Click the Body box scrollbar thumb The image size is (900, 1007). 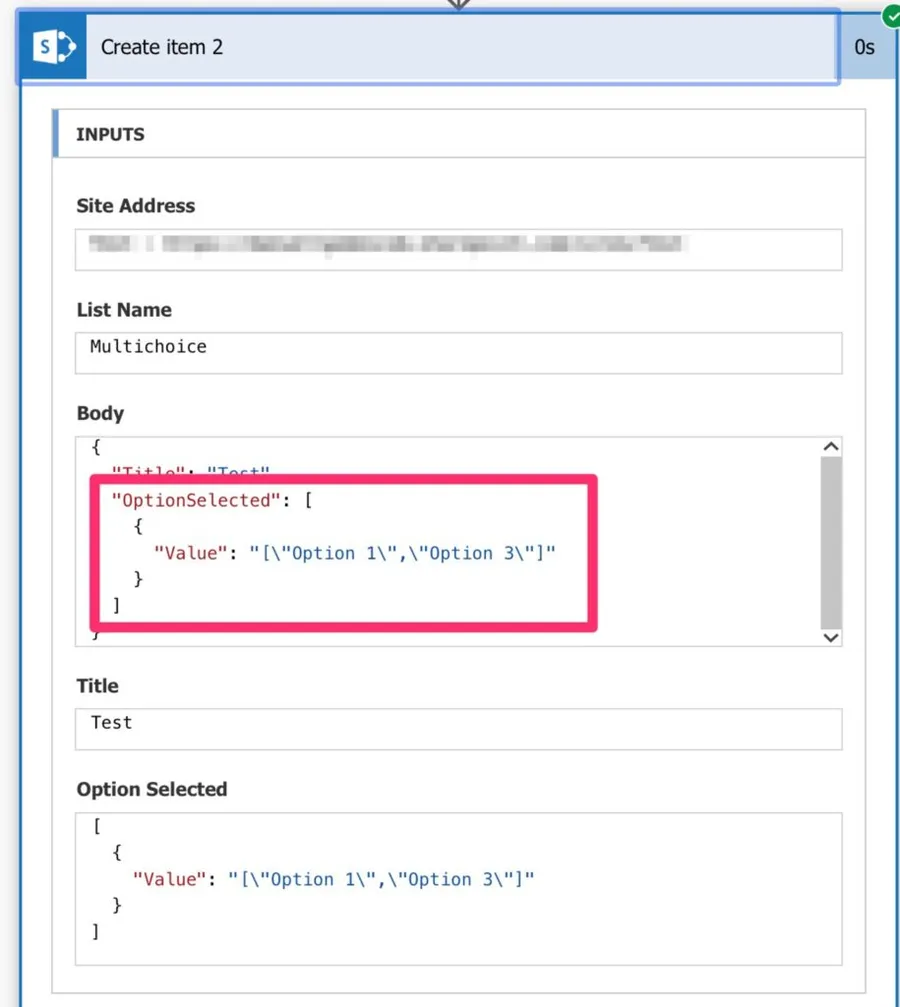point(830,540)
